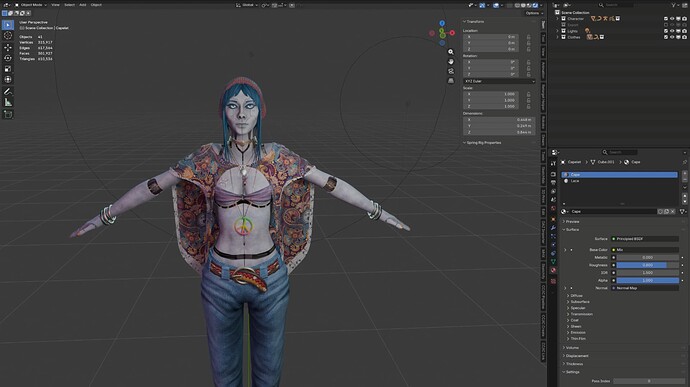This screenshot has width=690, height=387.
Task: Open the Object Data green triangle tab
Action: [553, 262]
